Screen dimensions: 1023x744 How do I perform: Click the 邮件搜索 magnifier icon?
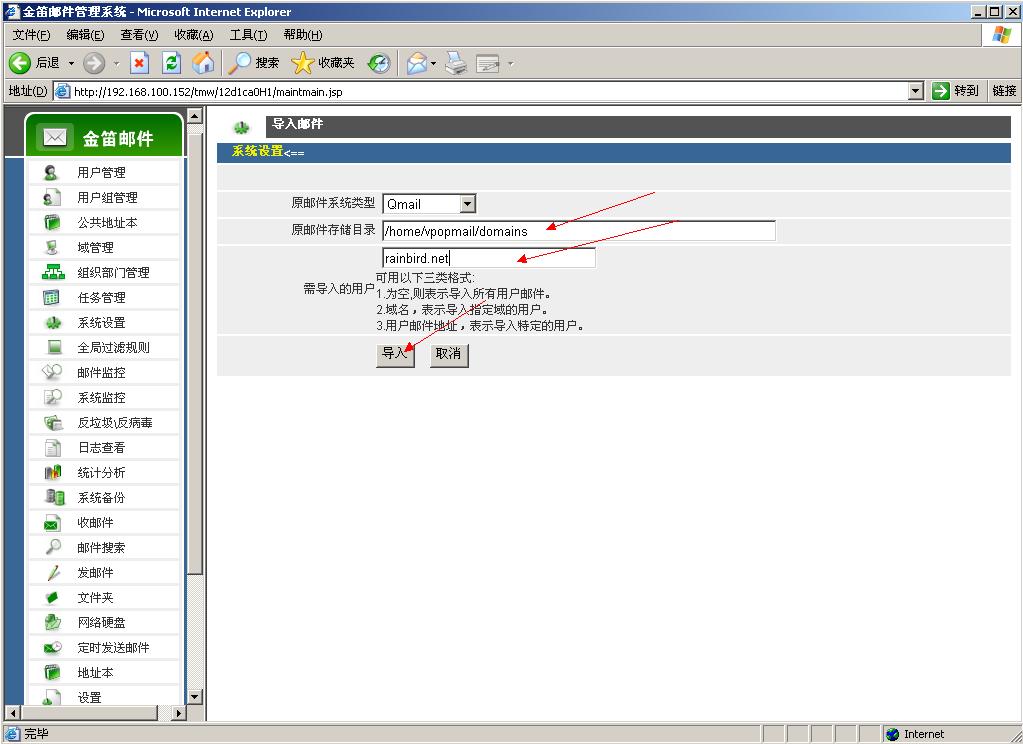(x=53, y=547)
